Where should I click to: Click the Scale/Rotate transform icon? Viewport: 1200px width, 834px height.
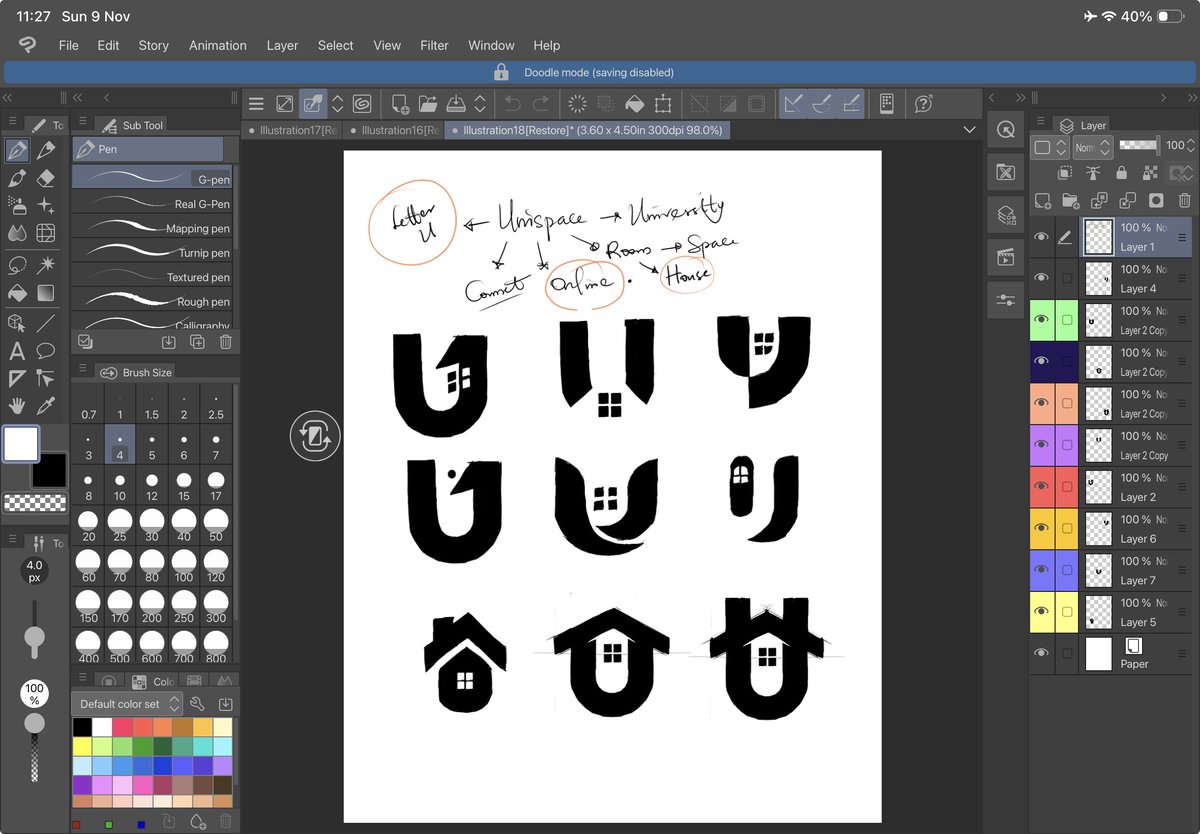point(662,103)
